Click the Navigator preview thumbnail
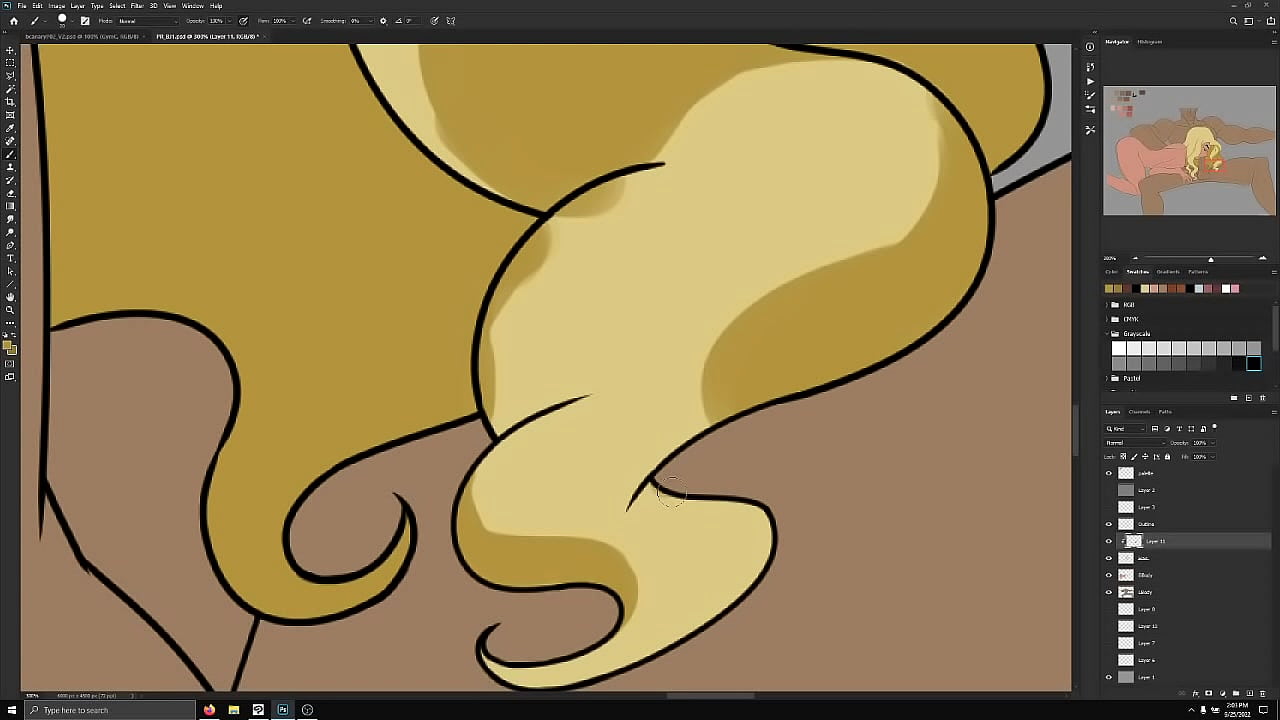The height and width of the screenshot is (720, 1280). pyautogui.click(x=1189, y=151)
